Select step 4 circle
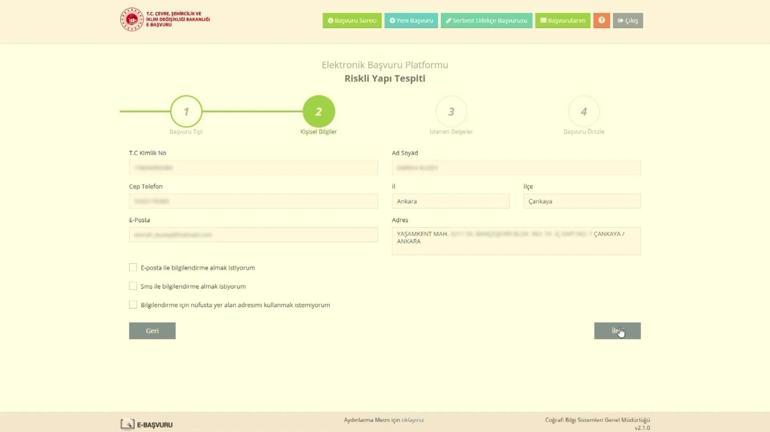 point(584,111)
